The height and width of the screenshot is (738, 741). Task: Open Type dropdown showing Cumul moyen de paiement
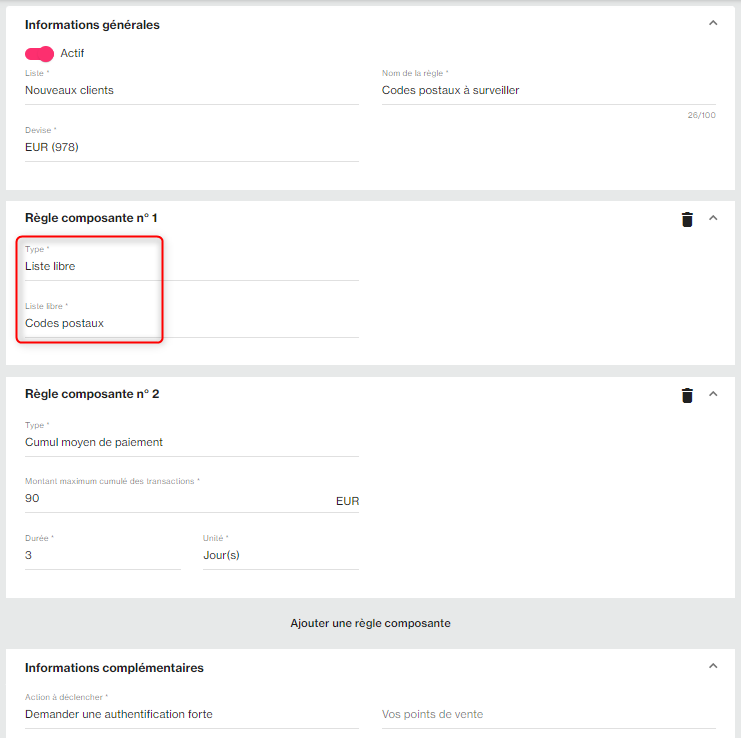190,442
